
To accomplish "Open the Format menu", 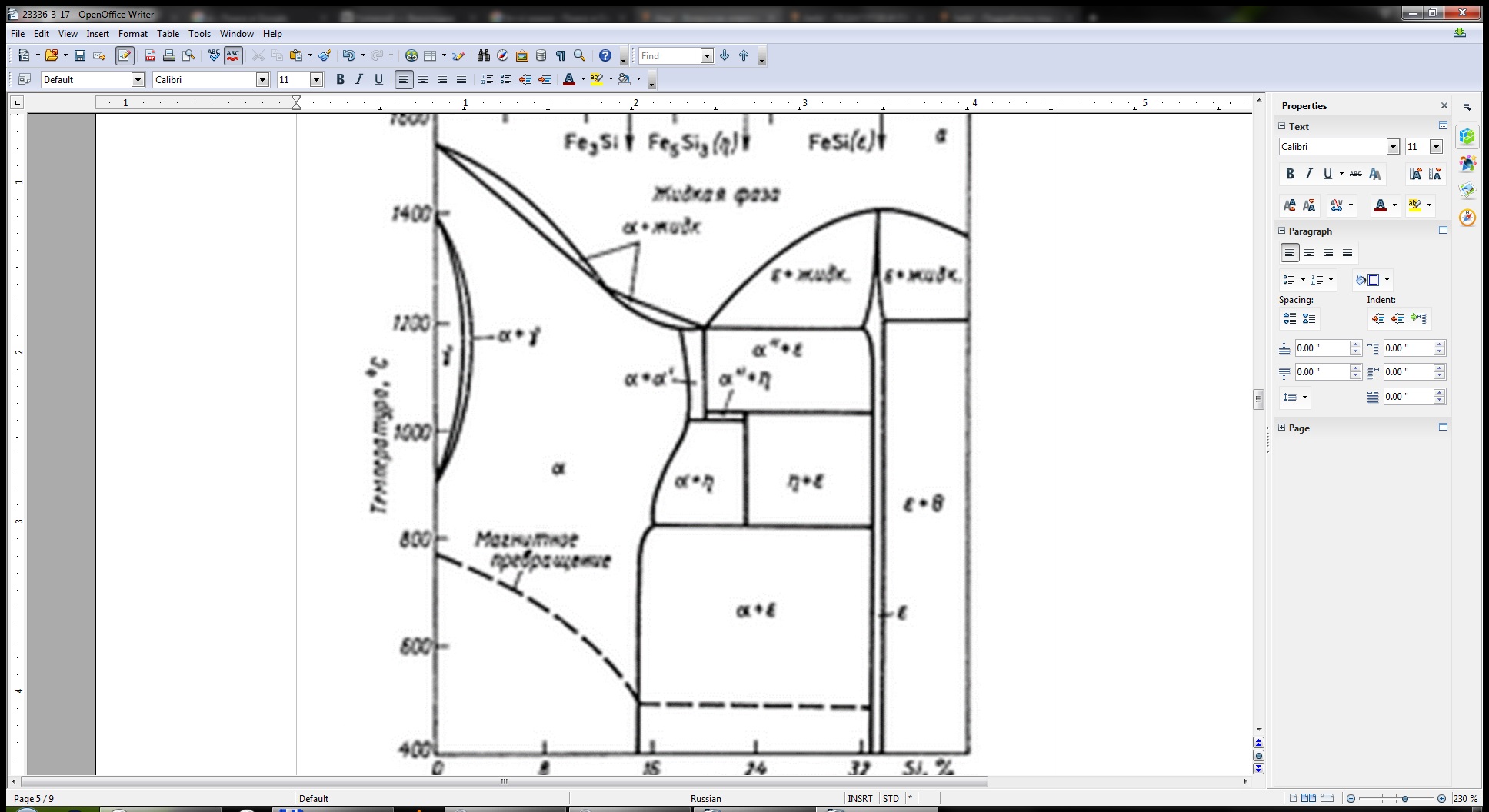I will click(x=133, y=34).
